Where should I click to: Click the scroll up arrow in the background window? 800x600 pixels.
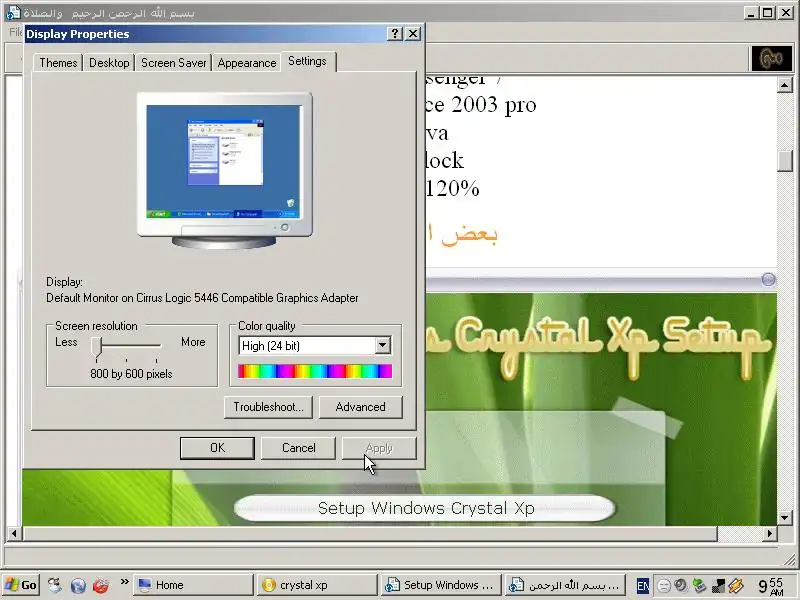pos(785,85)
